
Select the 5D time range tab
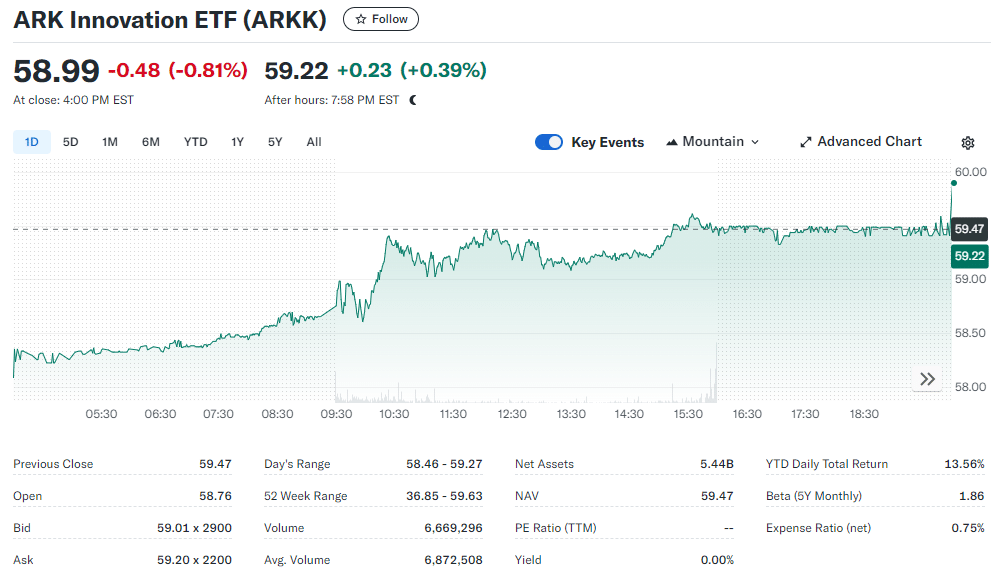click(70, 142)
